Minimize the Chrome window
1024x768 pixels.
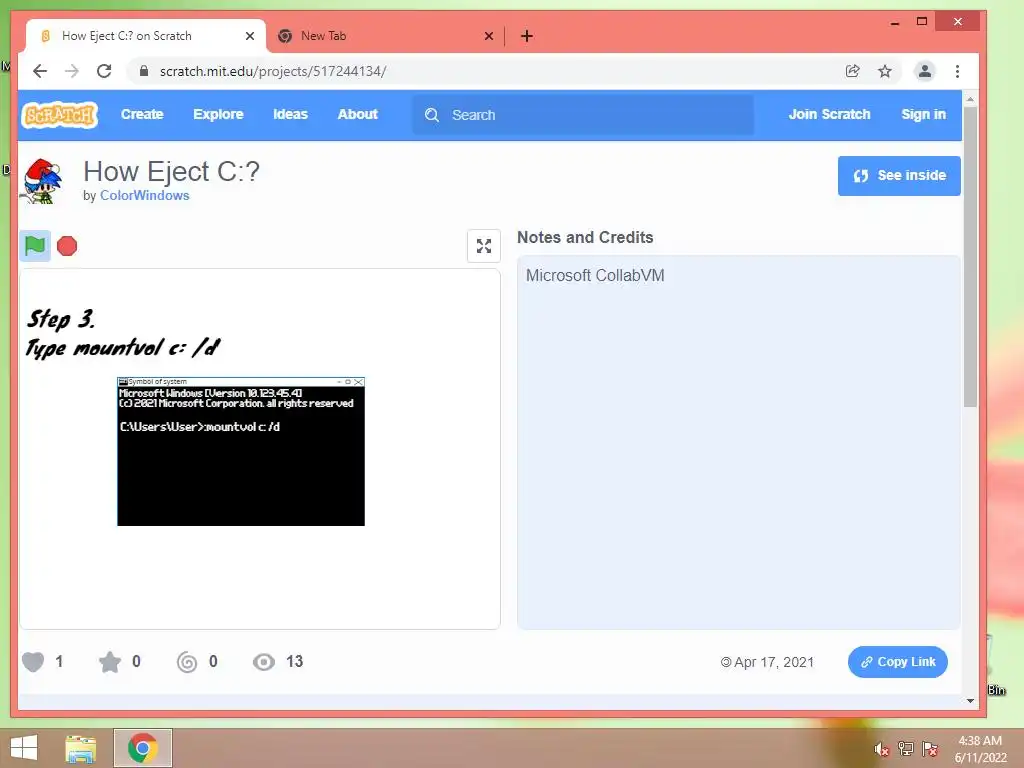coord(895,22)
